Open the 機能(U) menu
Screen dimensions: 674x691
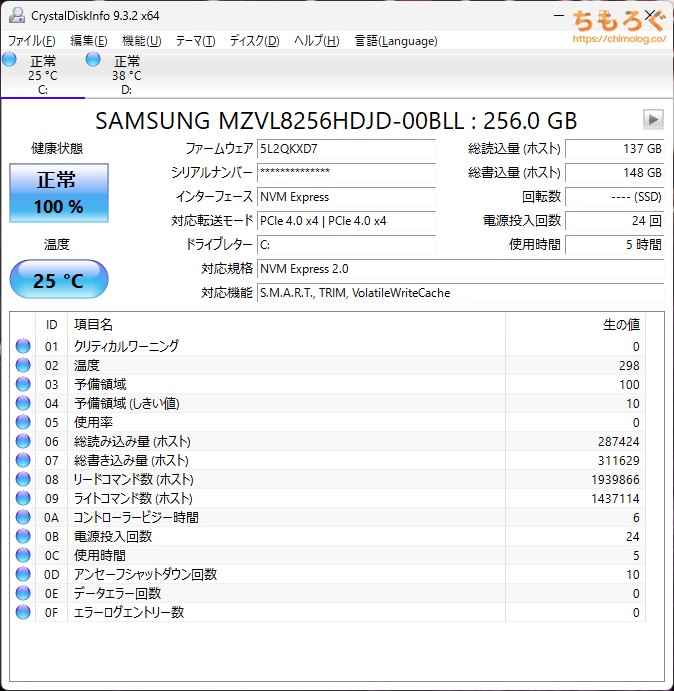(142, 41)
